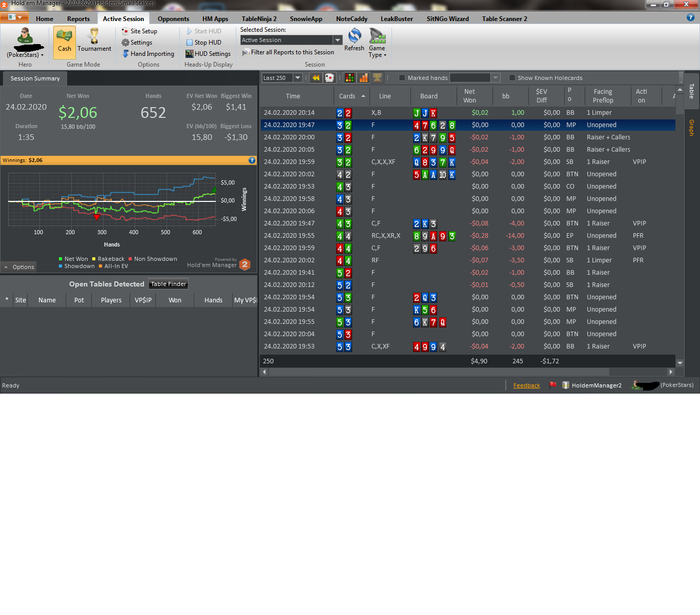Click the playing cards replayer icon
The image size is (700, 615).
click(x=329, y=78)
